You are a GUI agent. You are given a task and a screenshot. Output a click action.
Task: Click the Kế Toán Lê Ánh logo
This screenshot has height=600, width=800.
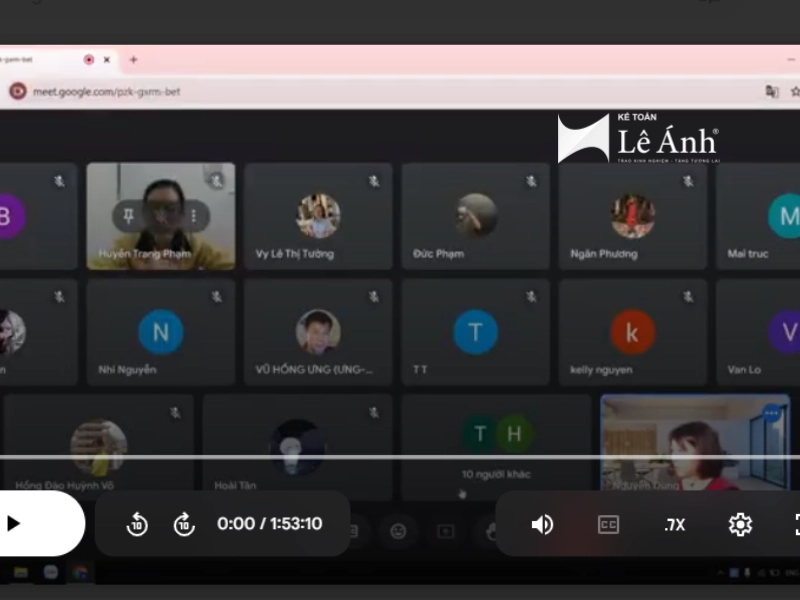[x=638, y=138]
